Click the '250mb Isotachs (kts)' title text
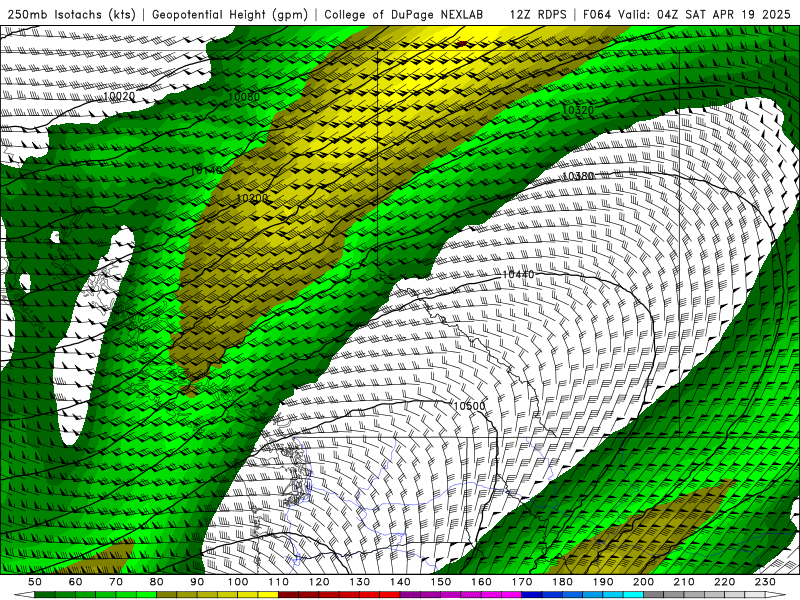This screenshot has width=800, height=600. click(71, 15)
